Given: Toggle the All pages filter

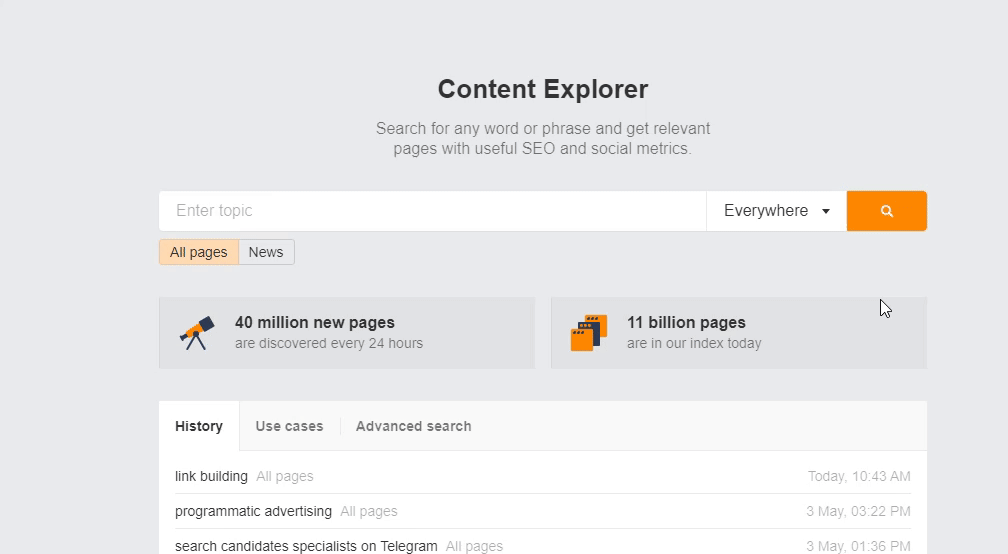Looking at the screenshot, I should click(199, 252).
